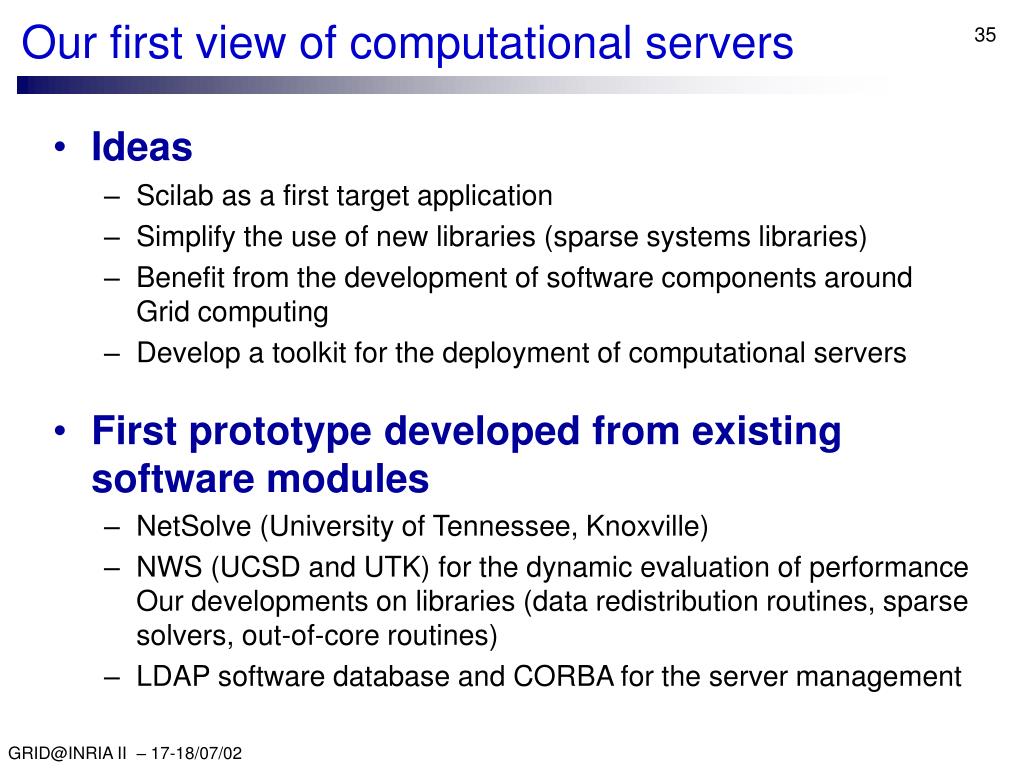Click 'Simplify the use of new libraries' line
This screenshot has width=1024, height=768.
pos(502,236)
